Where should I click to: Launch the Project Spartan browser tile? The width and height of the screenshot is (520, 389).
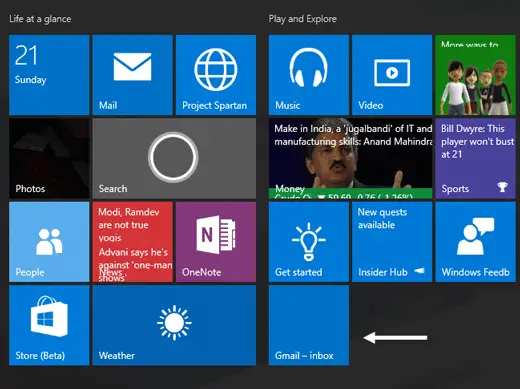click(x=216, y=75)
